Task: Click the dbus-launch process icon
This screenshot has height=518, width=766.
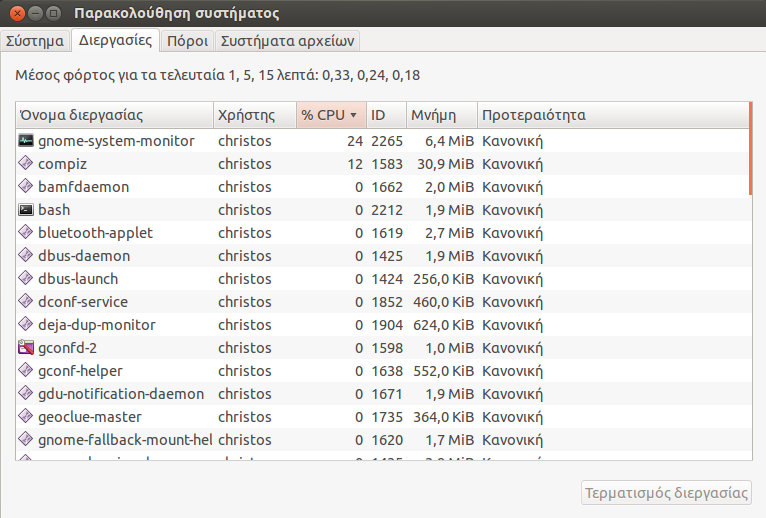Action: (26, 279)
